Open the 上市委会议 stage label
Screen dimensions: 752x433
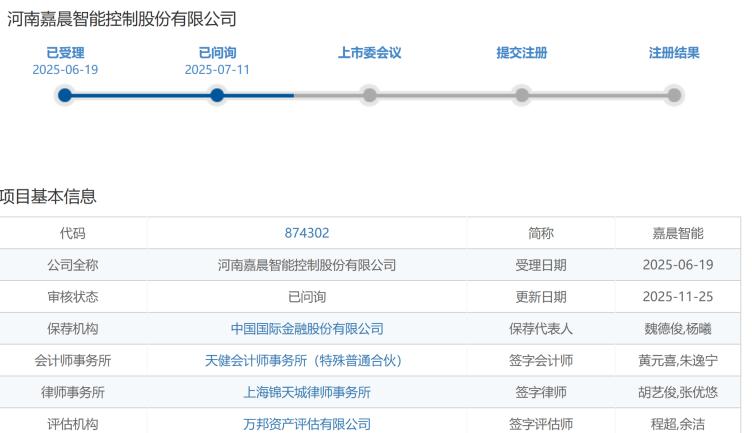click(x=370, y=53)
